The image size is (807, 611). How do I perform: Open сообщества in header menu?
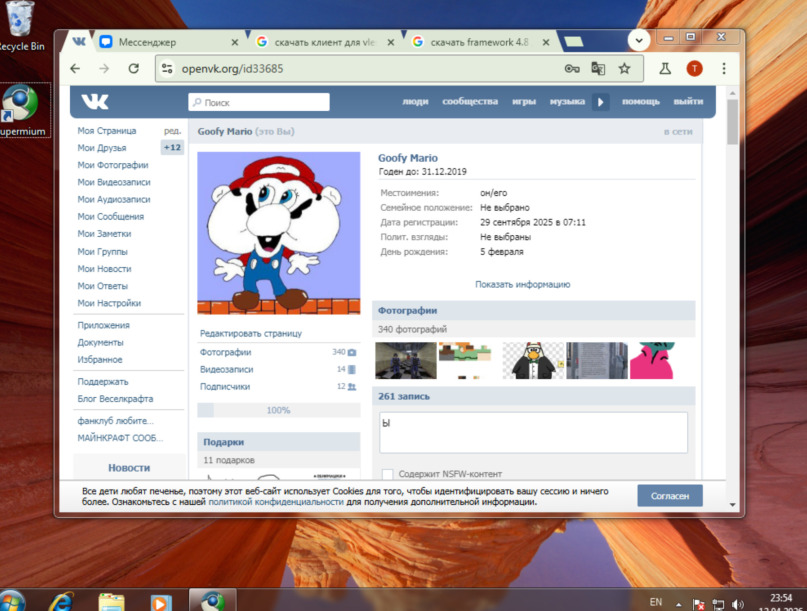tap(470, 101)
